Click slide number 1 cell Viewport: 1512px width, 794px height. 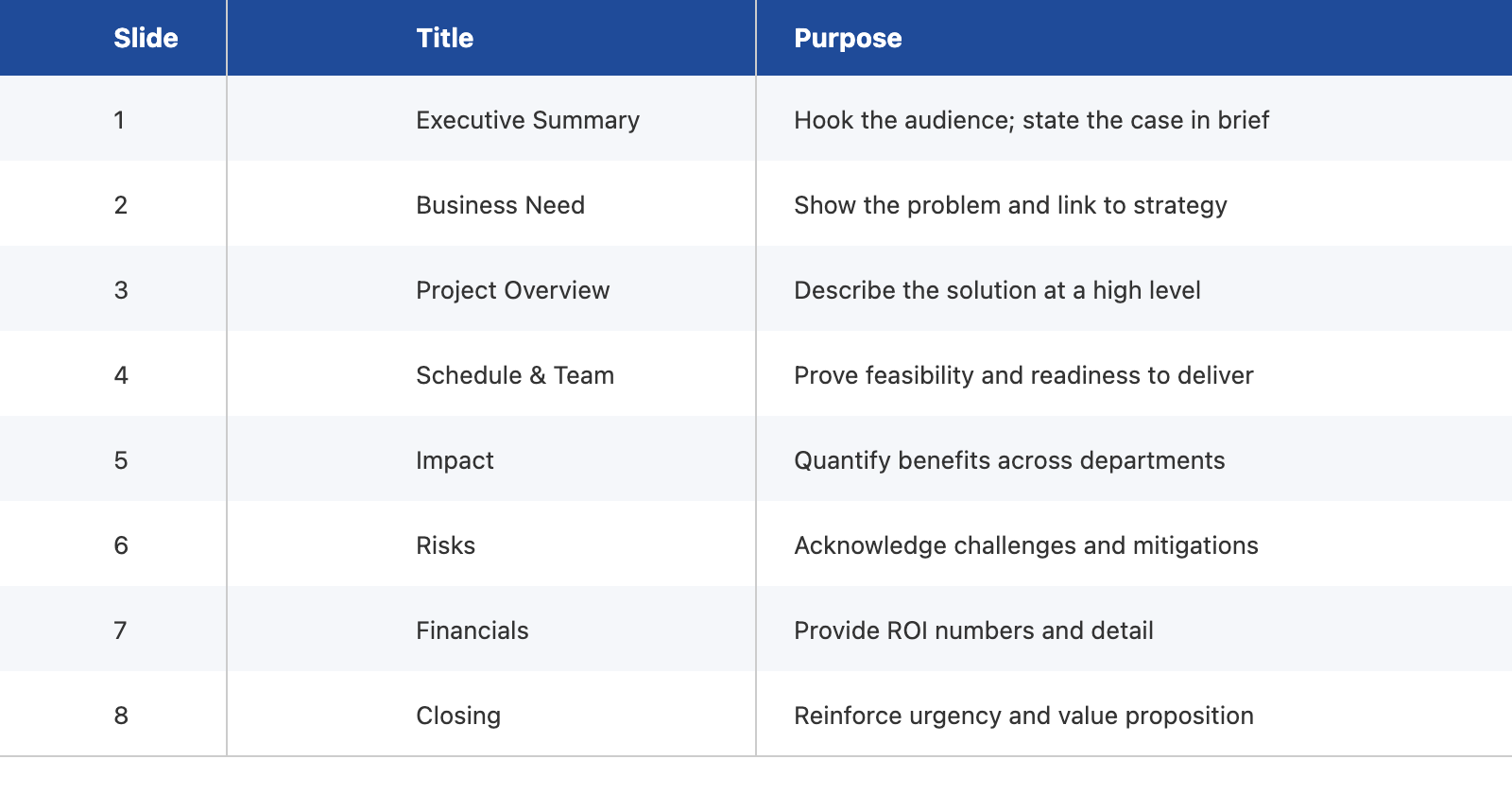tap(119, 120)
